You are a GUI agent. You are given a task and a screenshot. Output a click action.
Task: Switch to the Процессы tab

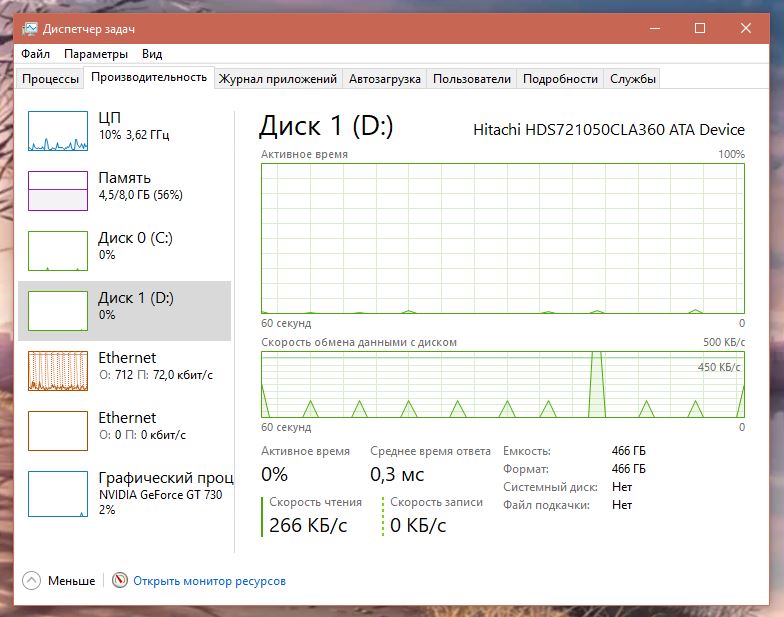pos(50,79)
